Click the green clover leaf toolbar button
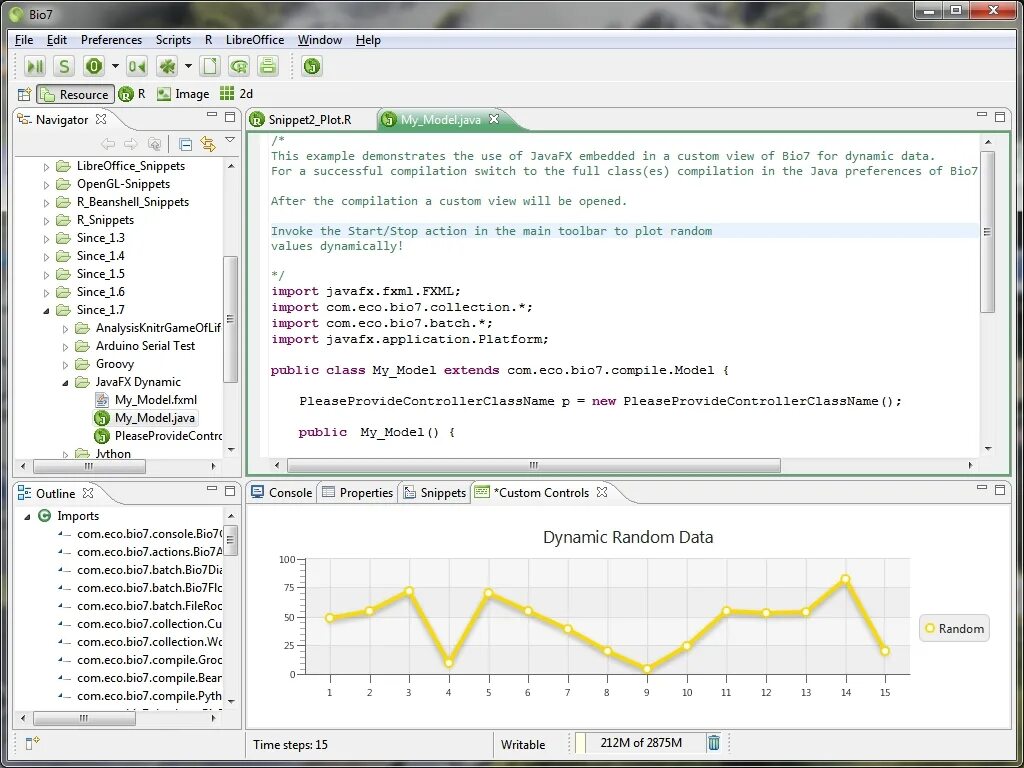 point(168,66)
